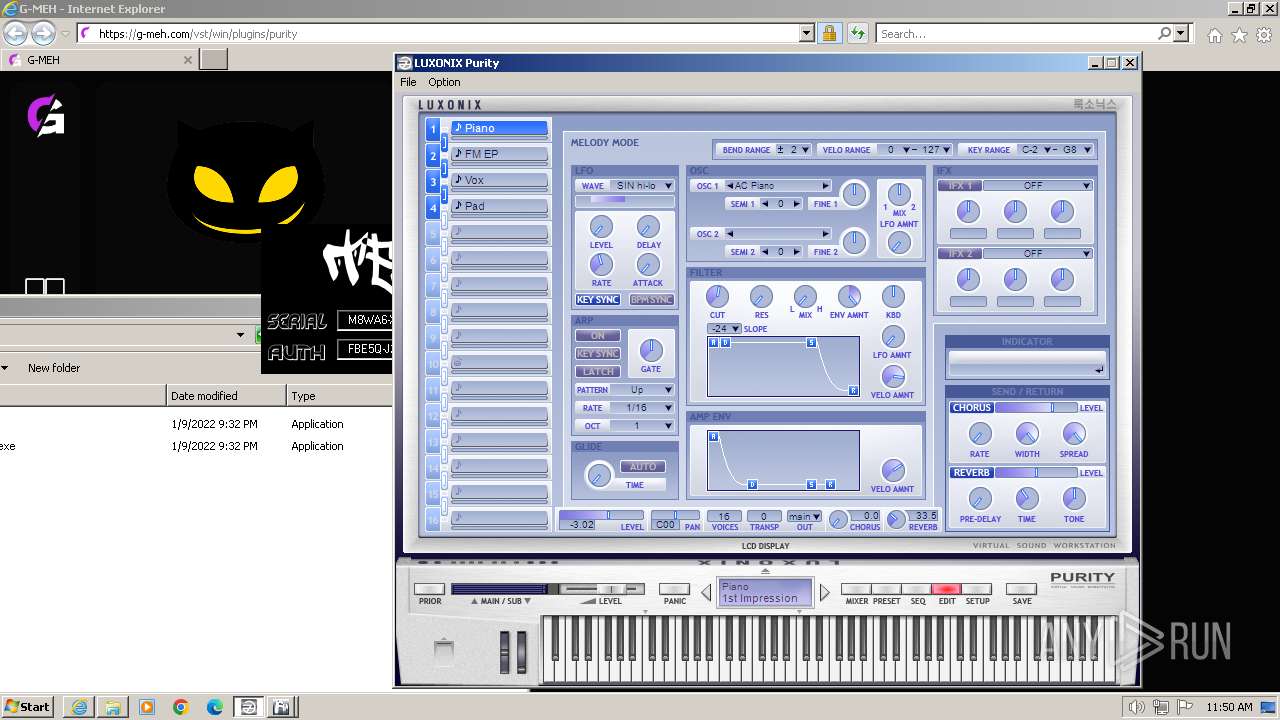Enable arpeggiator LATCH
The height and width of the screenshot is (720, 1280).
[x=598, y=372]
